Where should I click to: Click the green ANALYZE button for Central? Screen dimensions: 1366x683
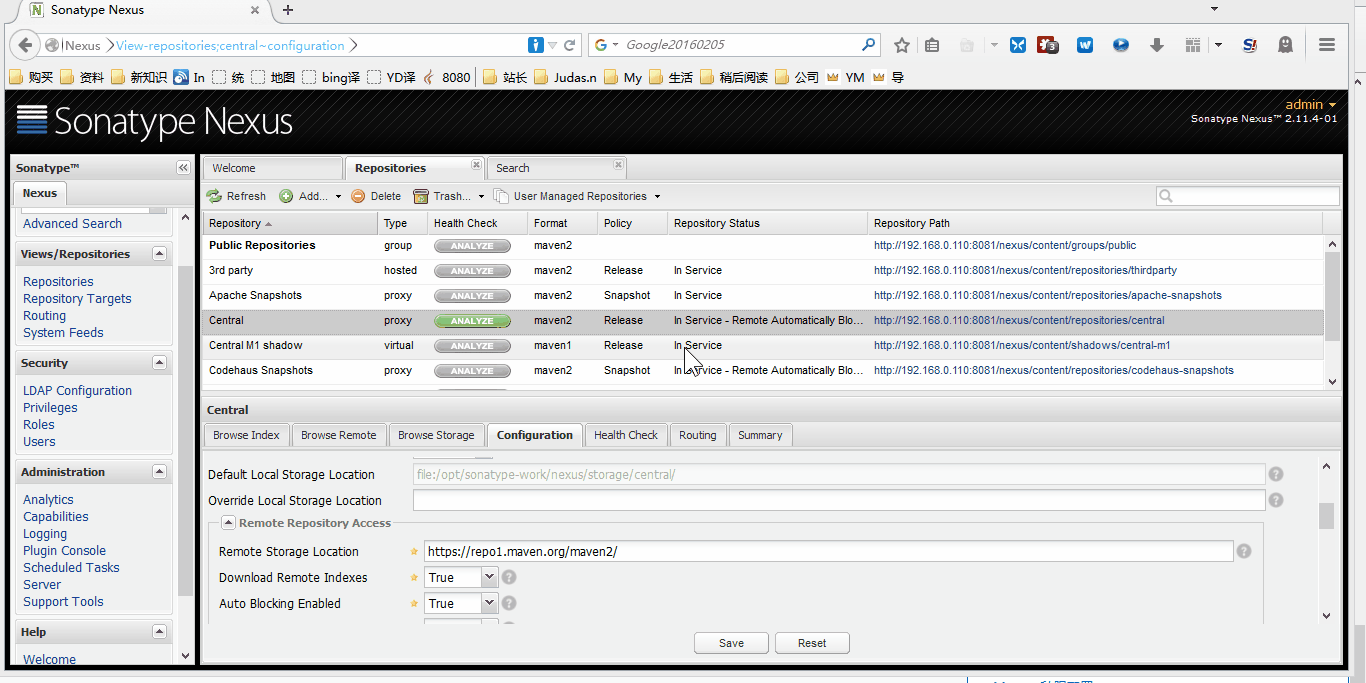(472, 321)
